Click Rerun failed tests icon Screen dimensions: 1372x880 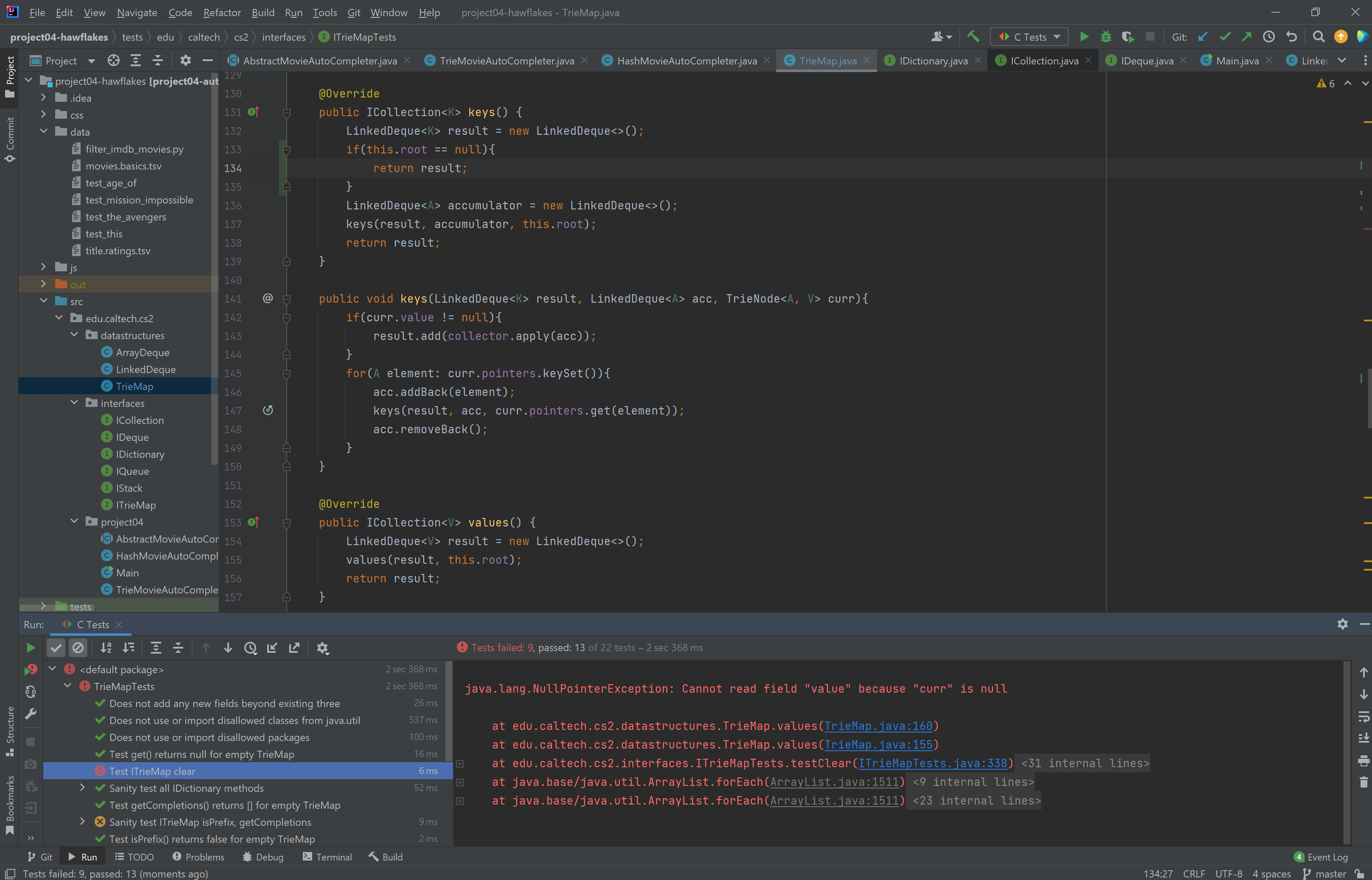coord(31,670)
